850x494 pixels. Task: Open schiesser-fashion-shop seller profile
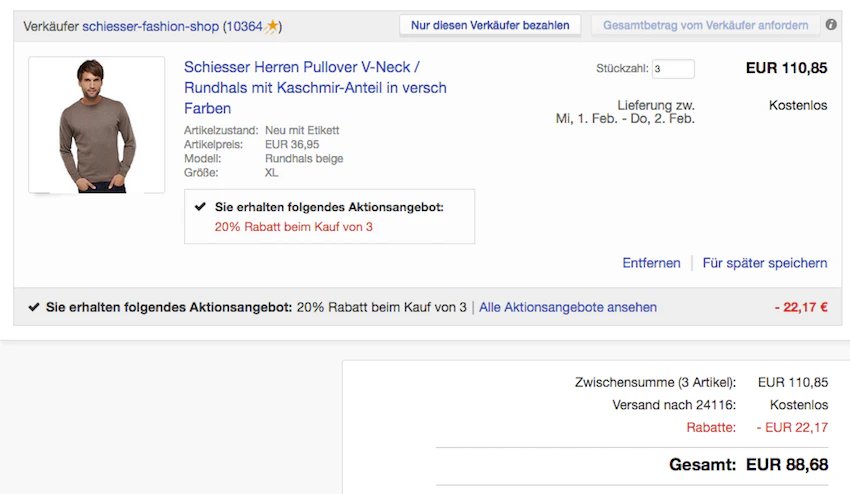(150, 26)
